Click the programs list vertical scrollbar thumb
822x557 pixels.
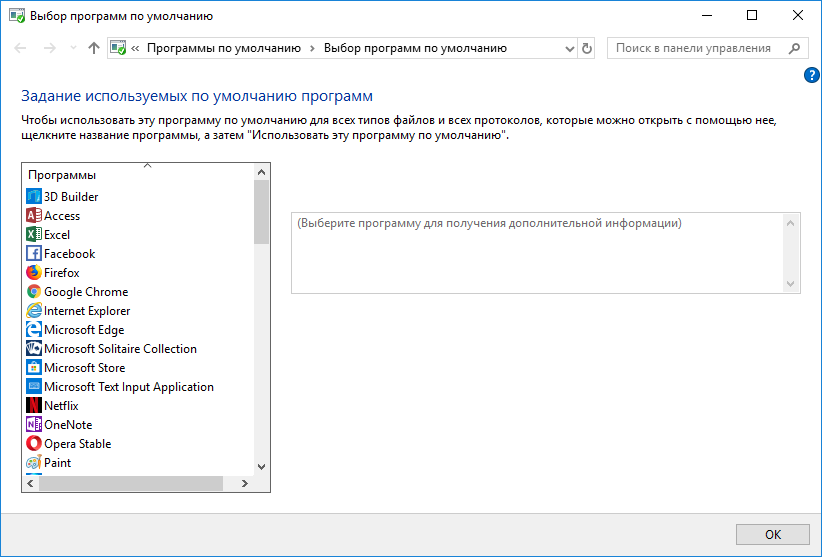click(x=262, y=212)
